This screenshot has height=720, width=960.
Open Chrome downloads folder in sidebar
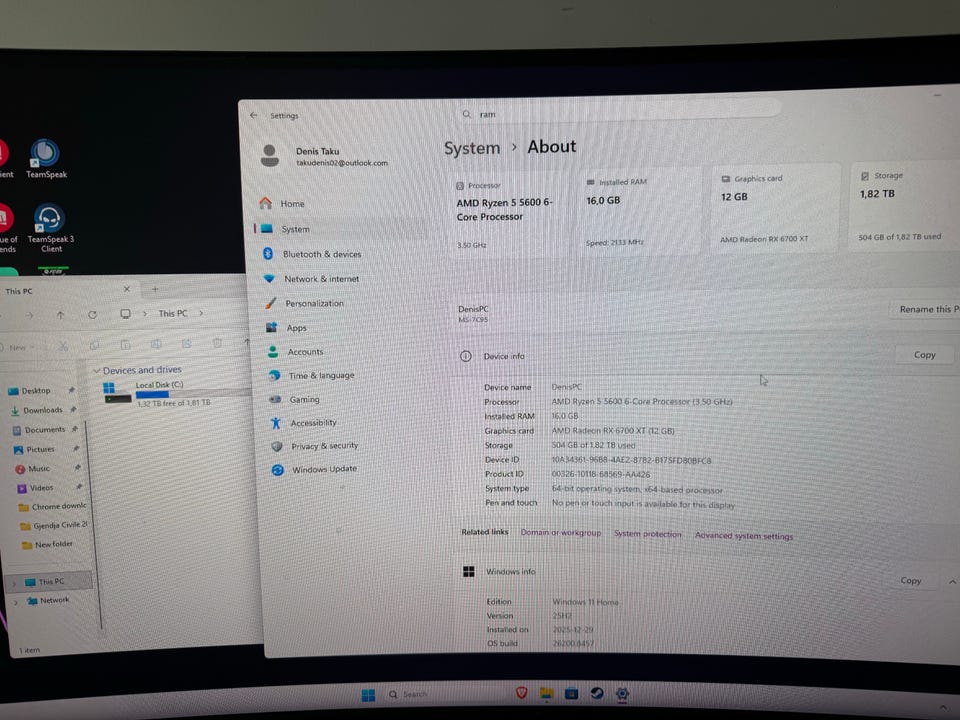pyautogui.click(x=58, y=506)
